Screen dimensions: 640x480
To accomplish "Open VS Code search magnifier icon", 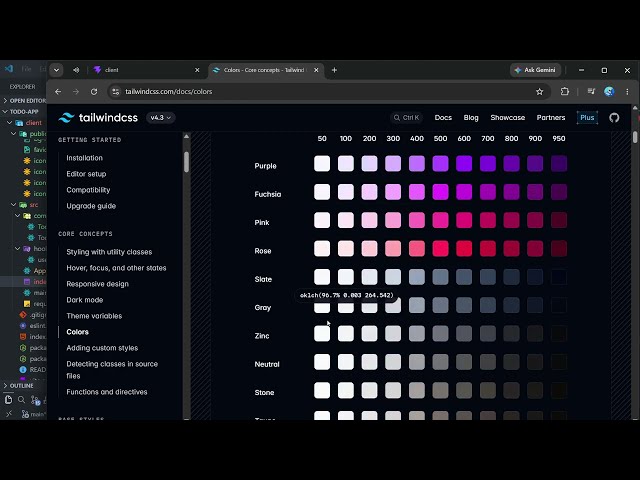I will [x=22, y=400].
